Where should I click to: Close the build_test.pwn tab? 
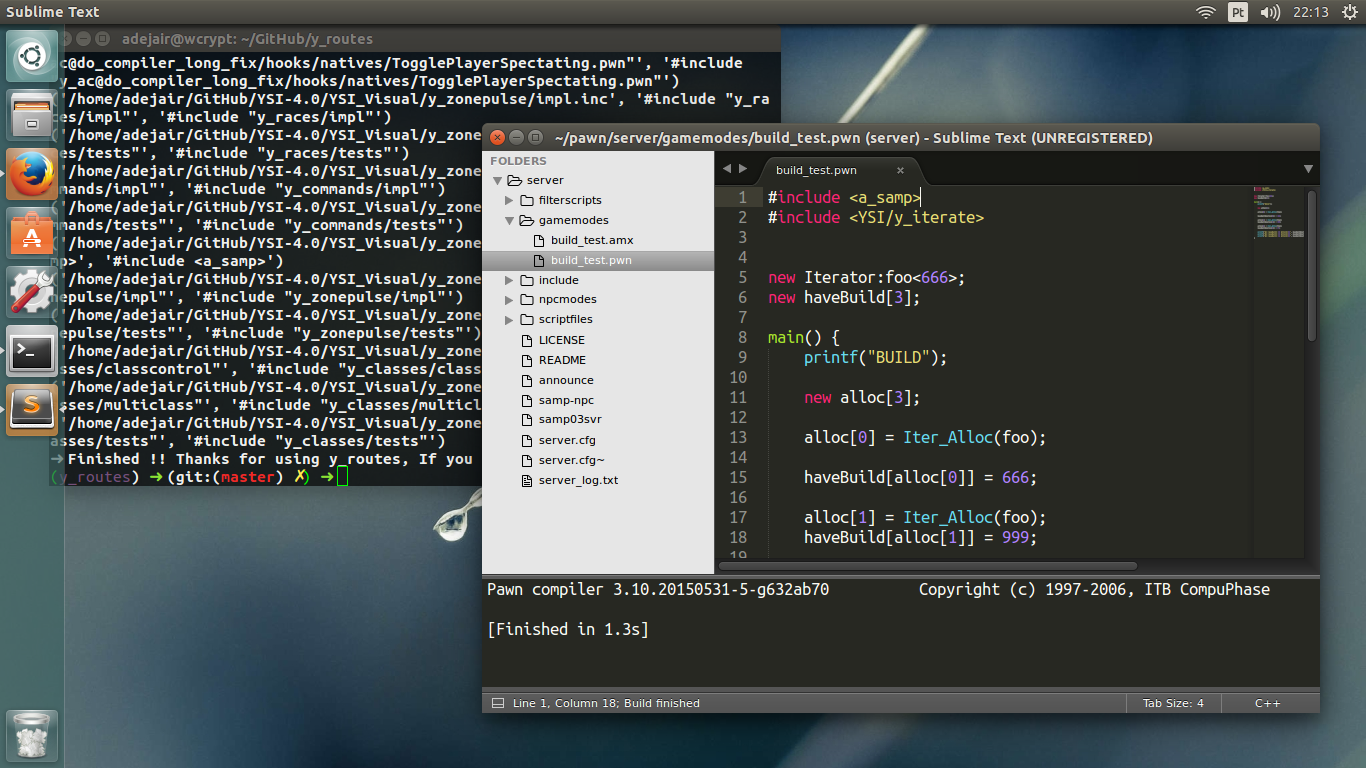[x=900, y=170]
